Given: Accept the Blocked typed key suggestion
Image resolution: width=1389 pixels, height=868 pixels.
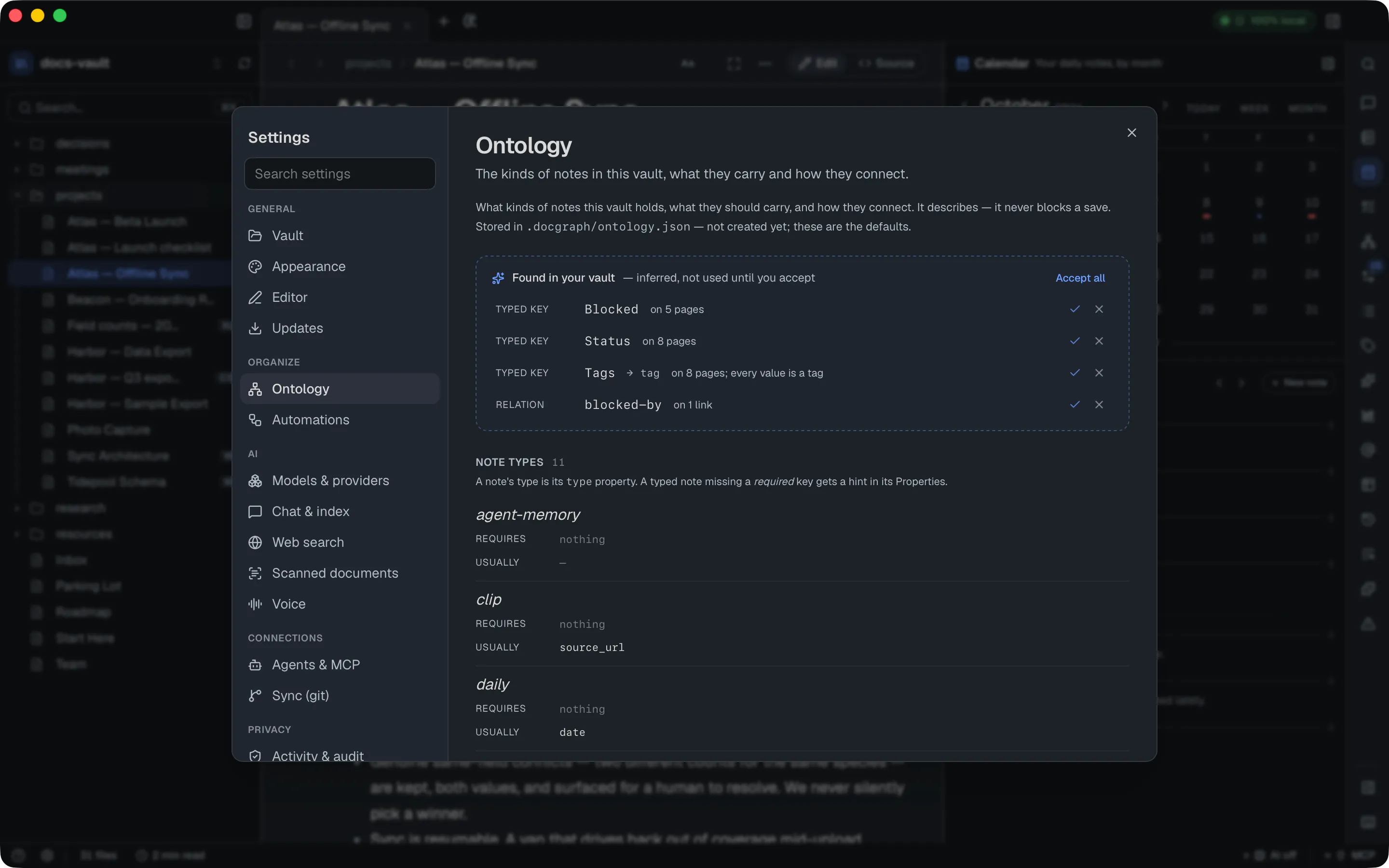Looking at the screenshot, I should pos(1075,310).
